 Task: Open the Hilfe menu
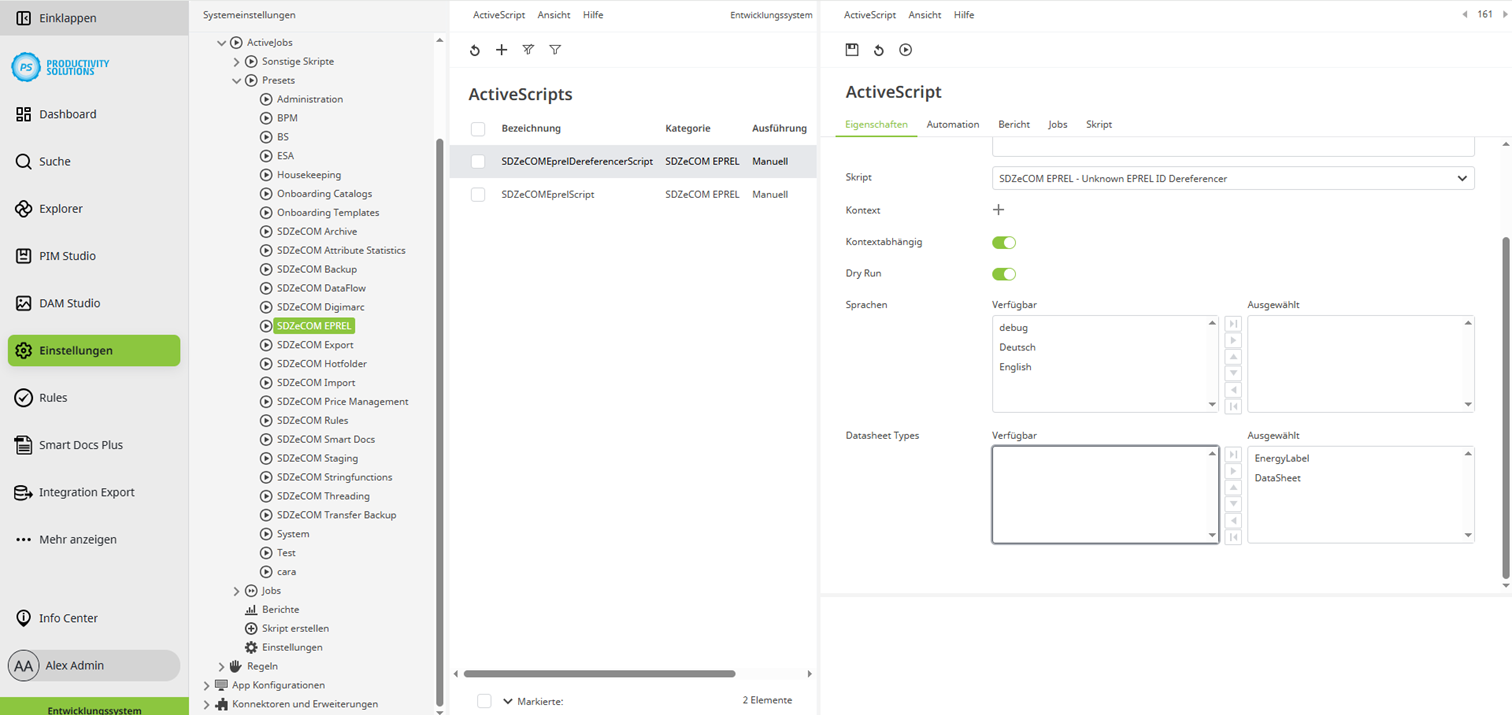tap(964, 14)
